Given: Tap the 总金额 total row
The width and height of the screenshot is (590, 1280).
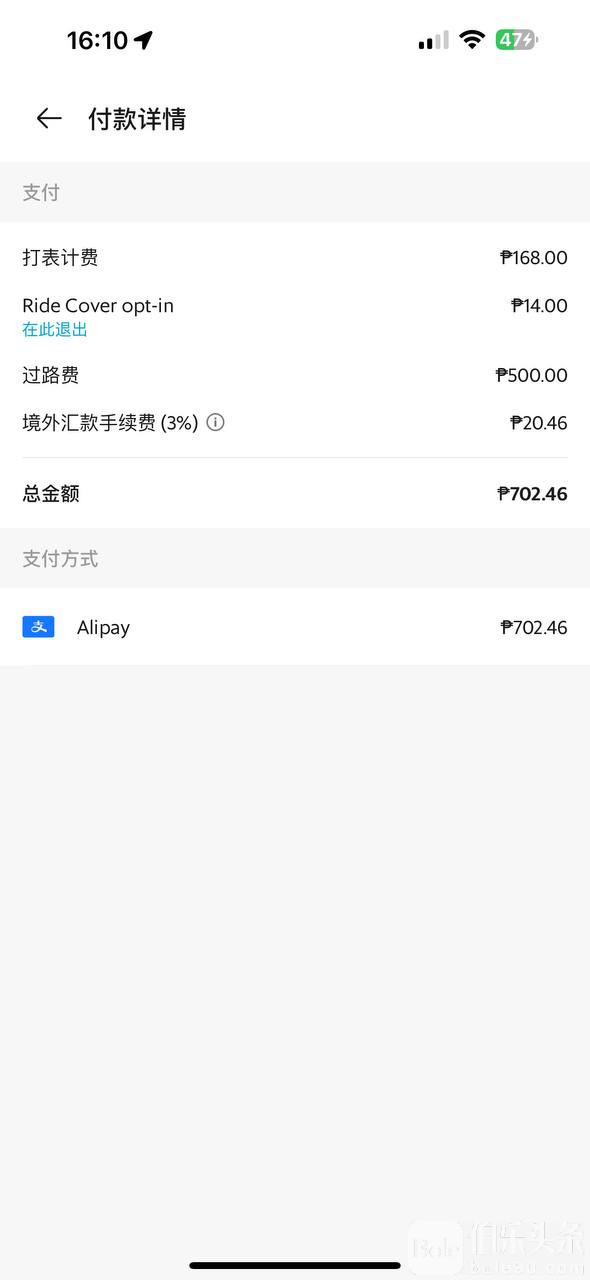Looking at the screenshot, I should click(x=295, y=493).
